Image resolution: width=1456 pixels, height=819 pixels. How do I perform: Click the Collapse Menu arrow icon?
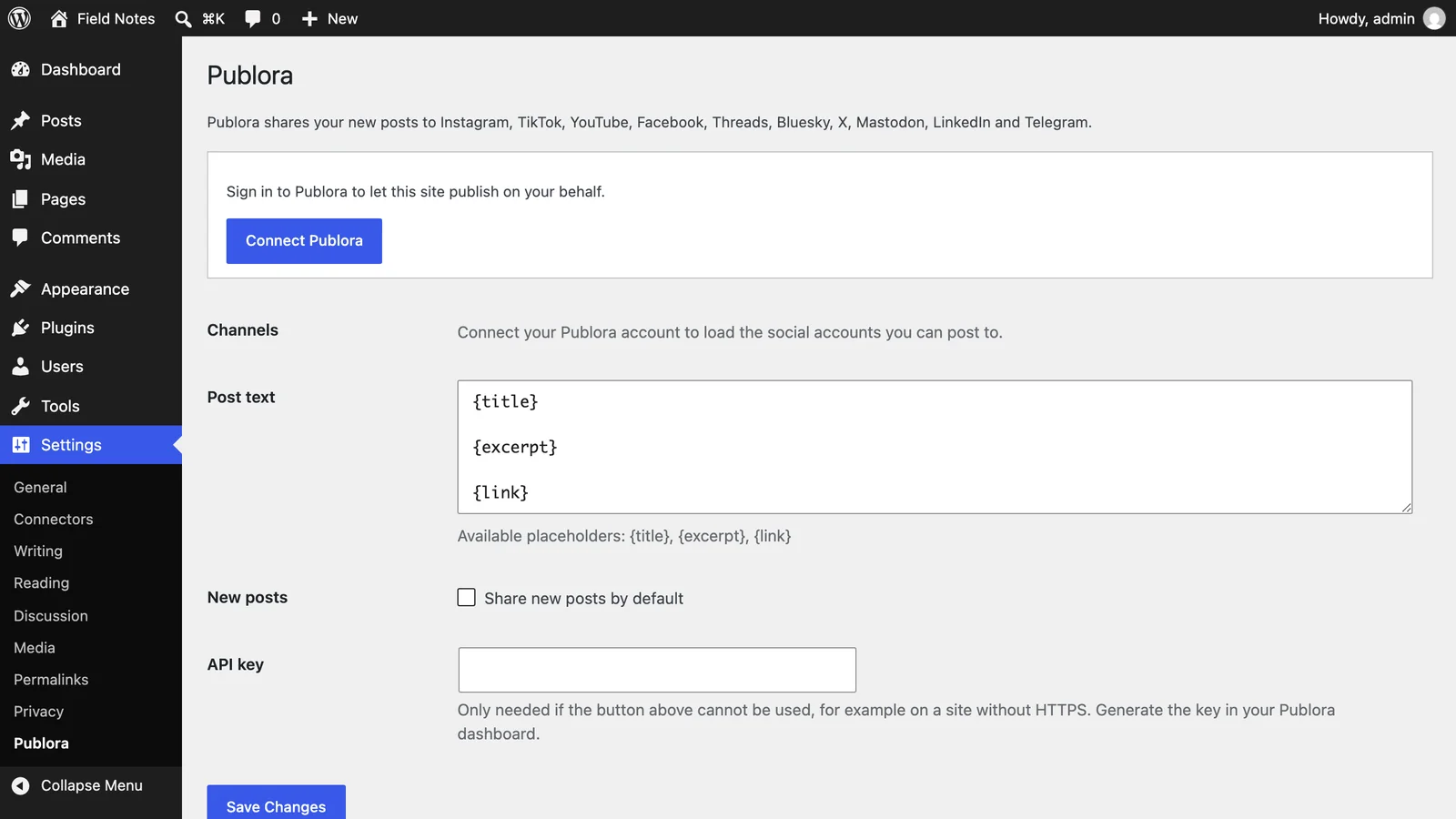tap(21, 785)
